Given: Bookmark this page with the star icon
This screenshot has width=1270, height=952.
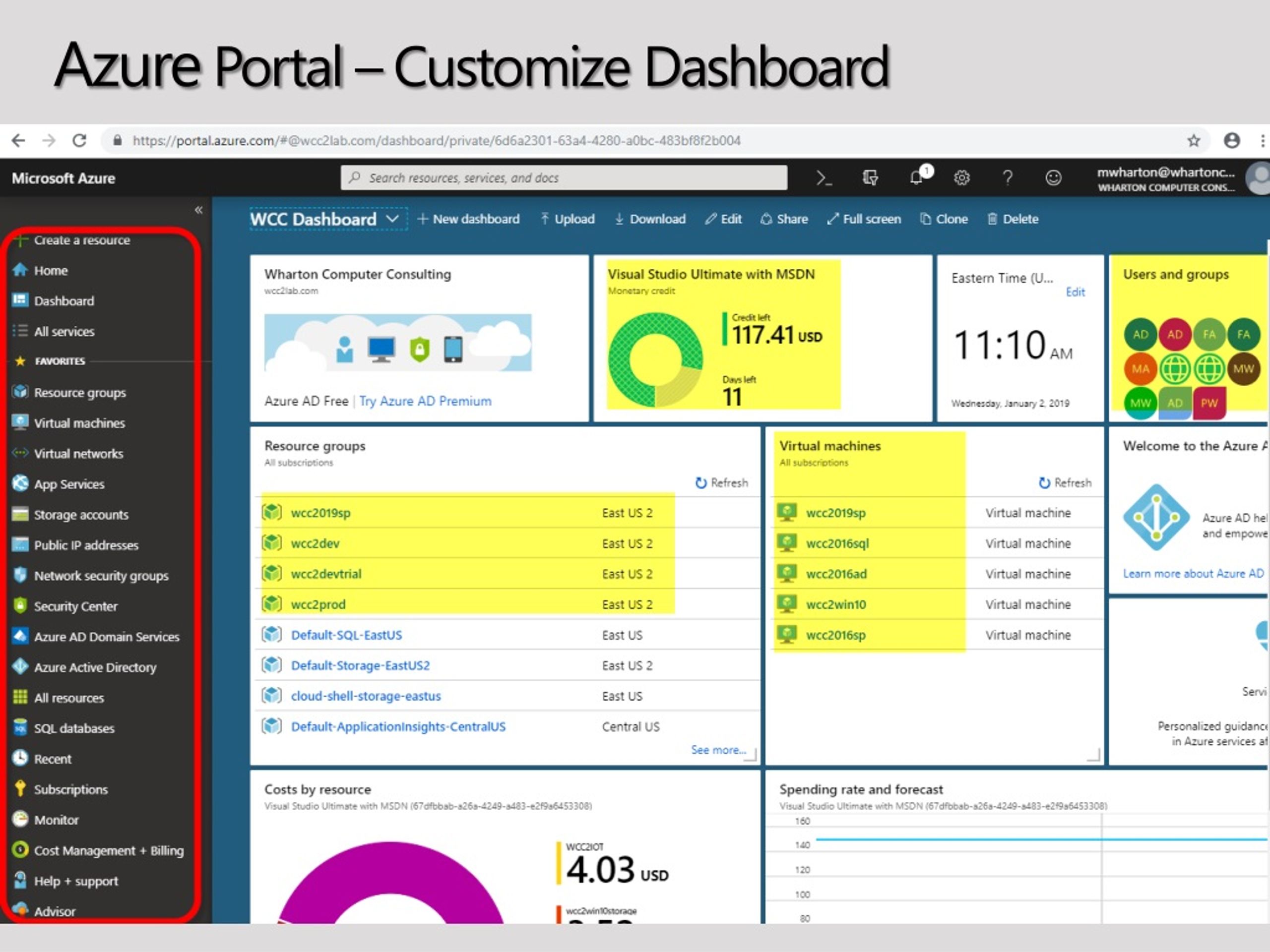Looking at the screenshot, I should click(1194, 141).
